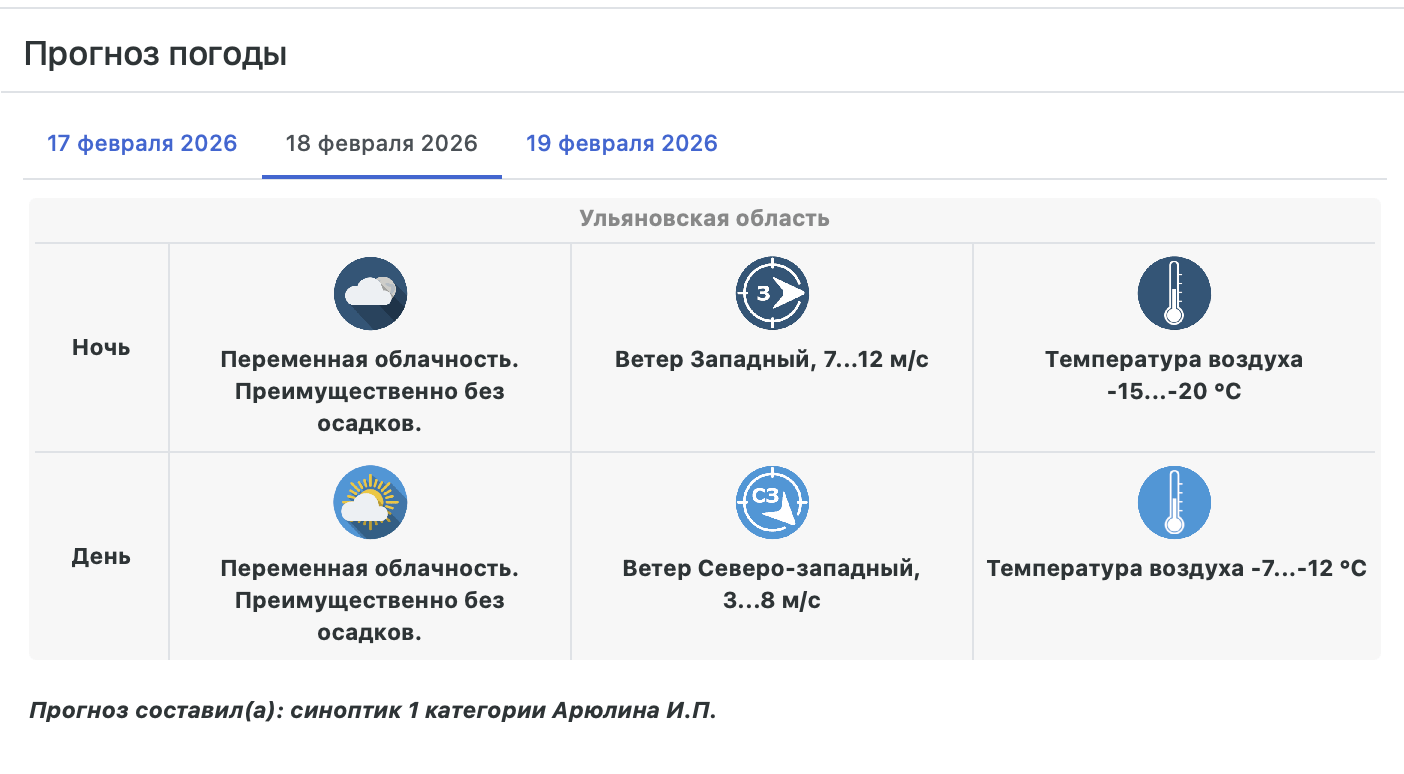The height and width of the screenshot is (774, 1404).
Task: Click the daytime sun and cloud icon
Action: (370, 502)
